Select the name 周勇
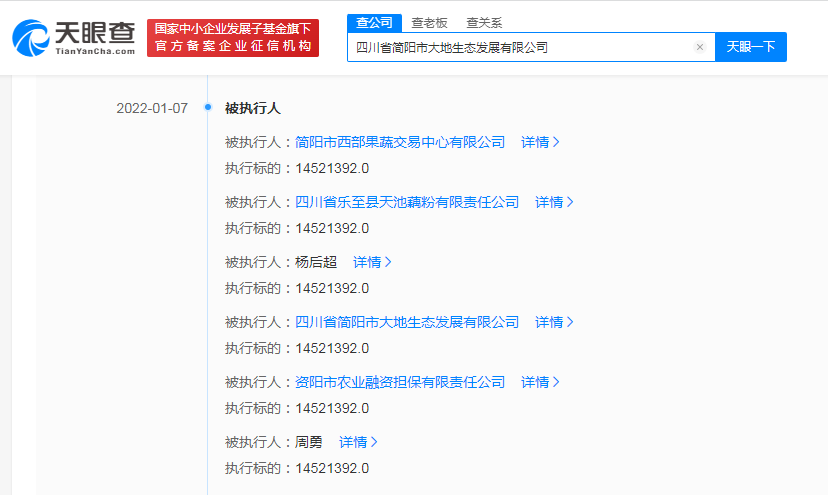The image size is (828, 495). (308, 442)
